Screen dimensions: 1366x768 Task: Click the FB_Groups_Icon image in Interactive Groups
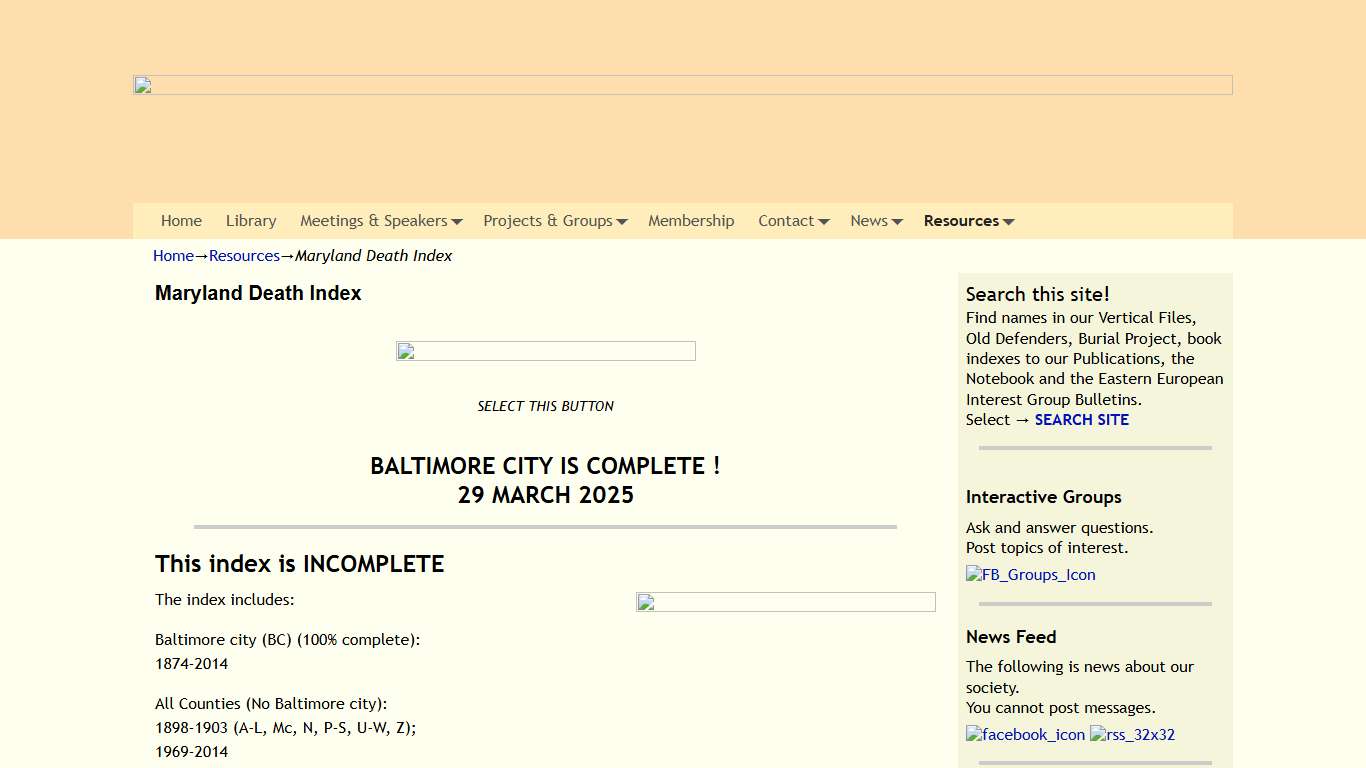tap(1030, 574)
